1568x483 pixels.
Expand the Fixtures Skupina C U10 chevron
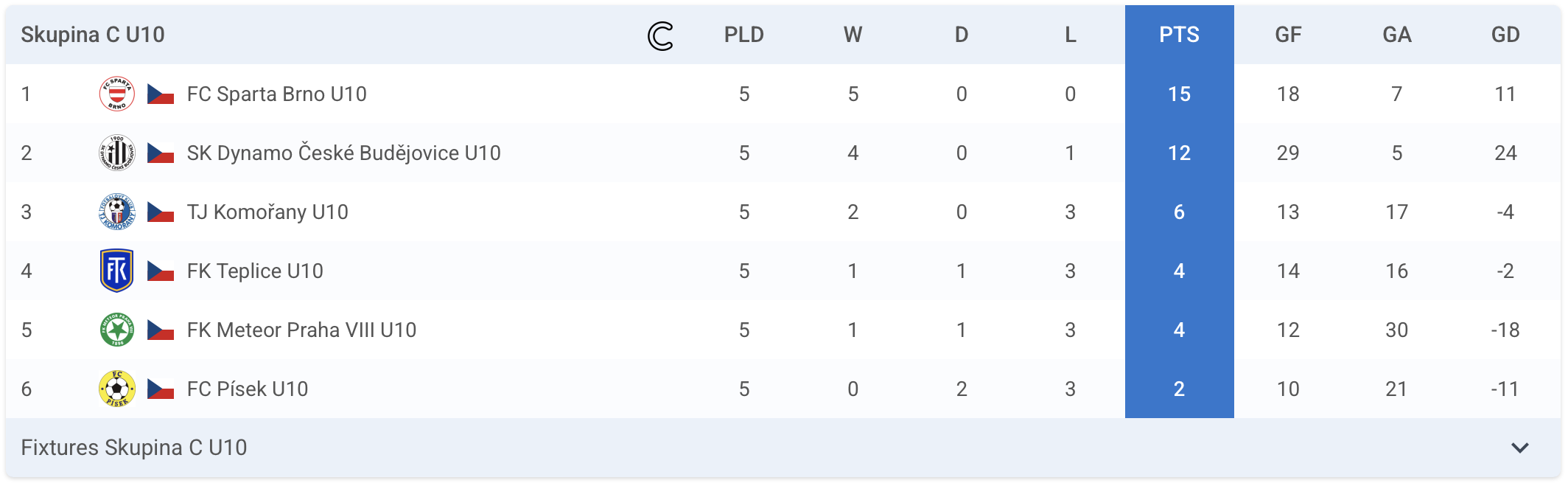click(x=1520, y=448)
